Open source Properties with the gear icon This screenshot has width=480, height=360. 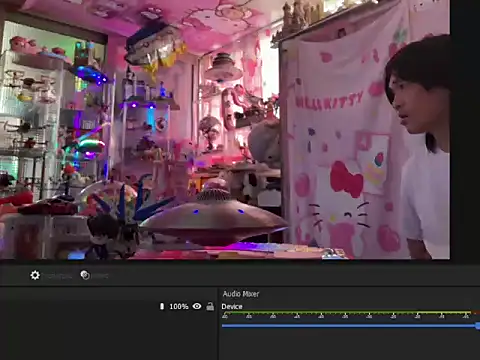[x=35, y=275]
